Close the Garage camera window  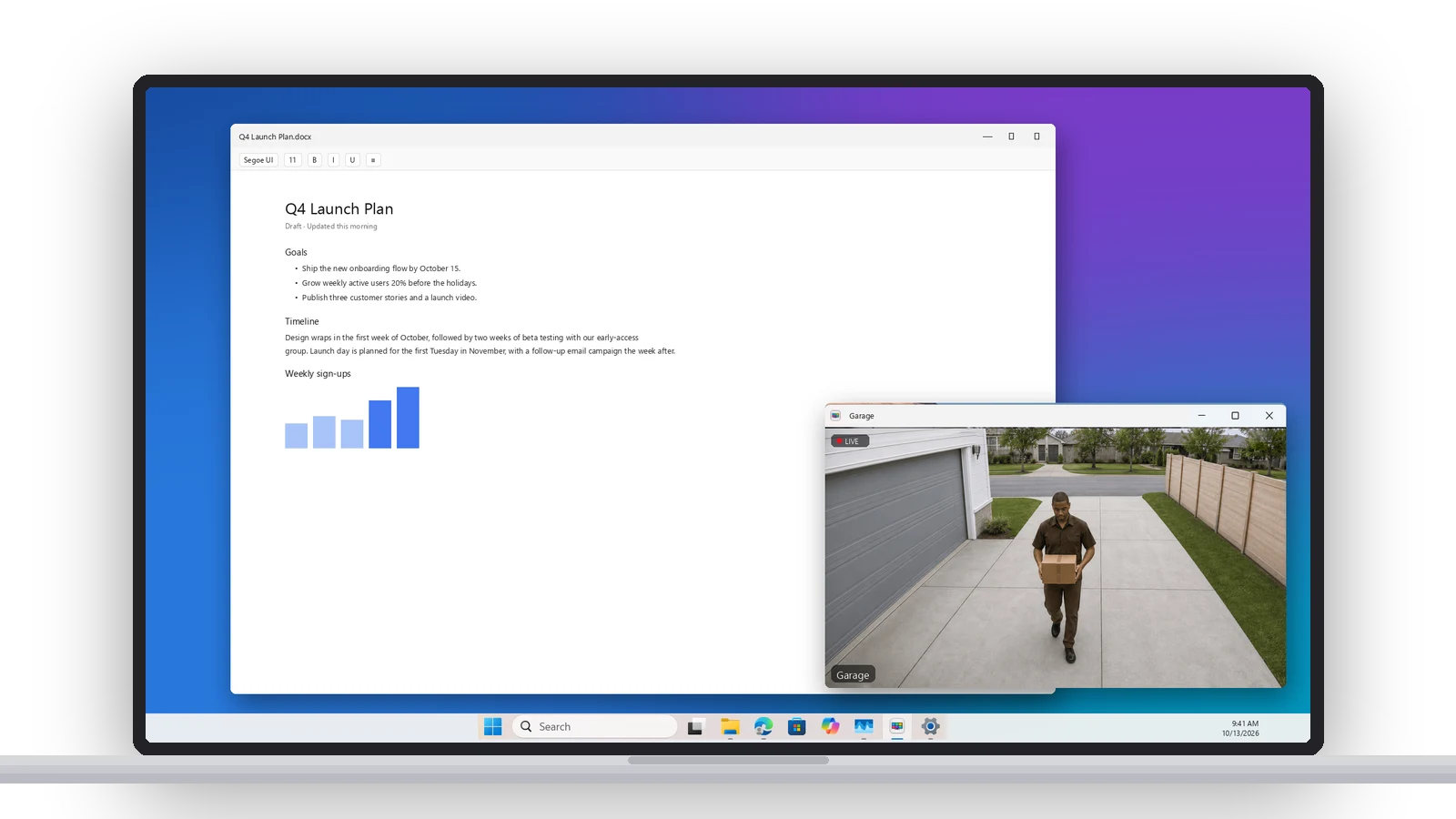(x=1269, y=416)
